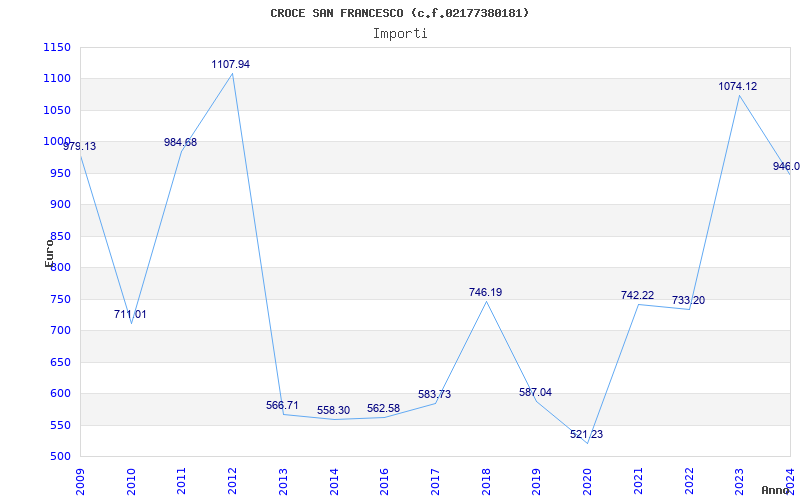Click the 600 y-axis tick label
This screenshot has height=500, width=800.
61,393
